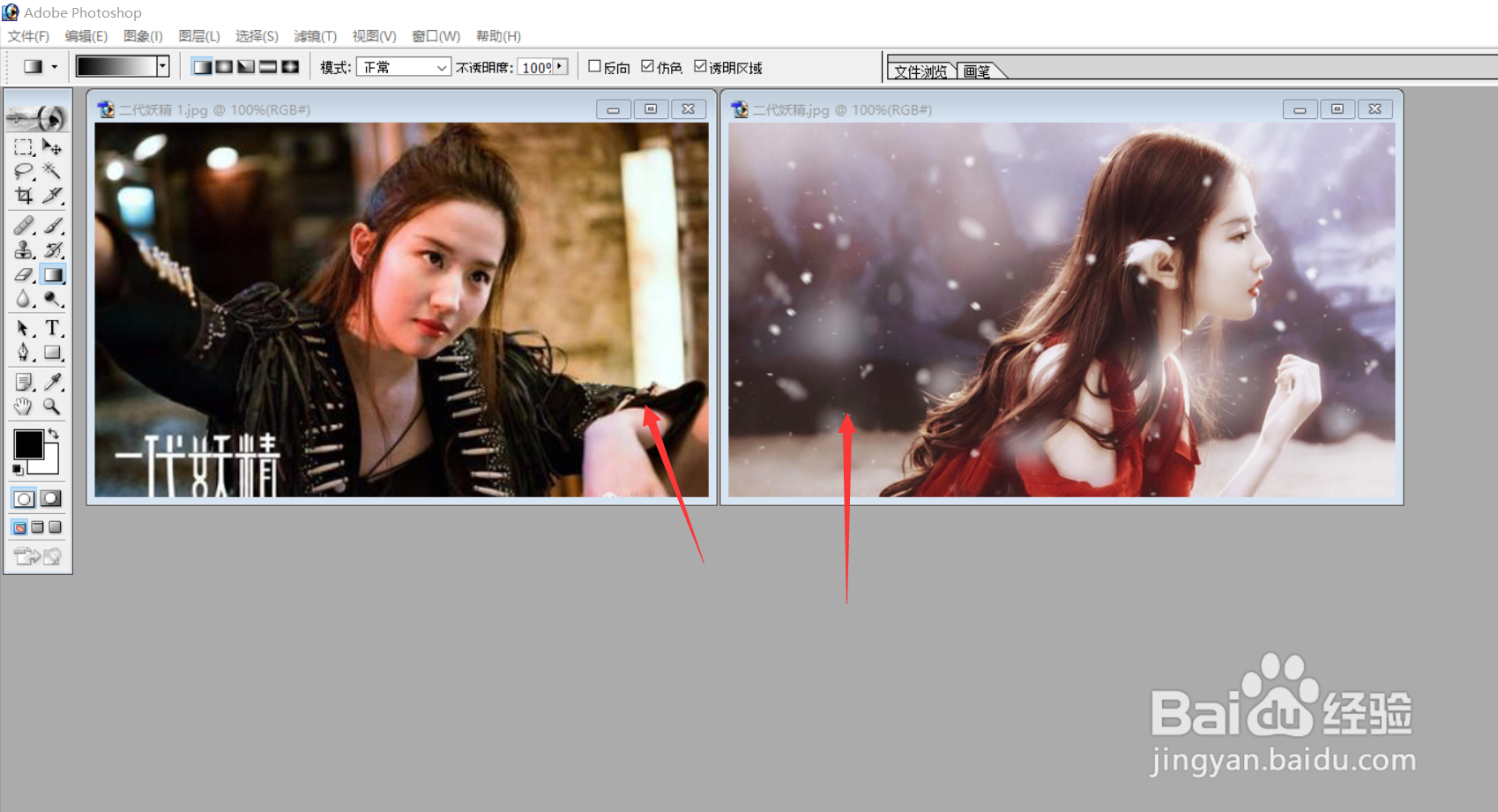Click the gradient preview to edit
Image resolution: width=1498 pixels, height=812 pixels.
116,66
